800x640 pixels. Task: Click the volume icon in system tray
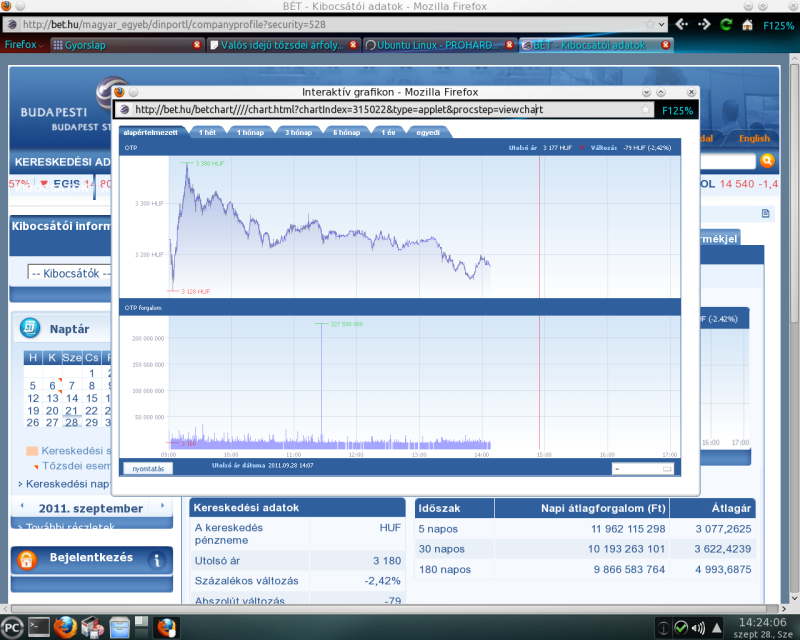[698, 628]
